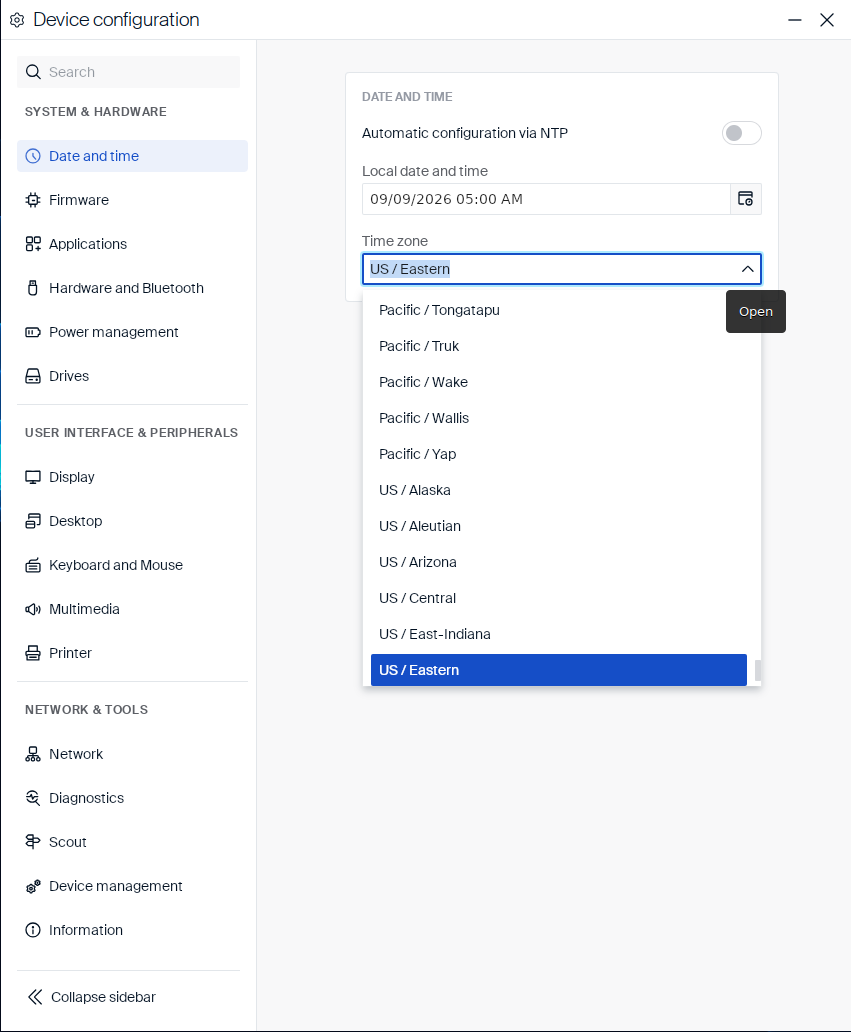Choose Pacific / Tongatapu time zone
The height and width of the screenshot is (1032, 851).
click(559, 310)
